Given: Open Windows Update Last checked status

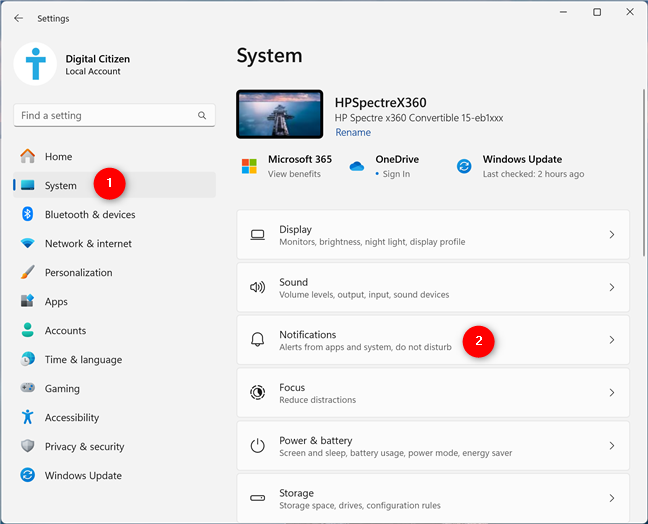Looking at the screenshot, I should coord(533,174).
